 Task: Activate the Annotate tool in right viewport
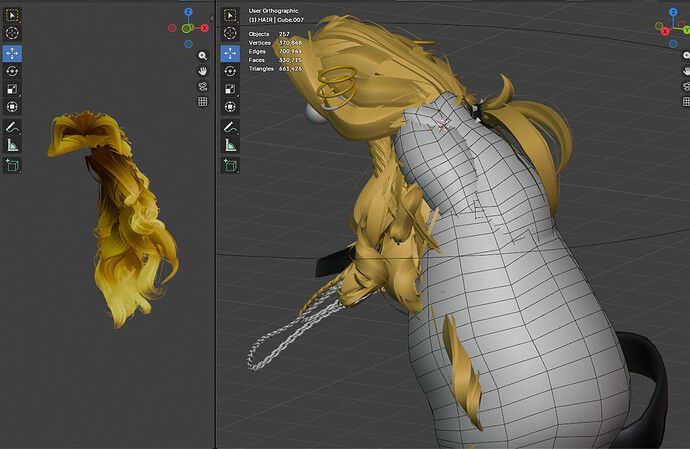point(230,127)
